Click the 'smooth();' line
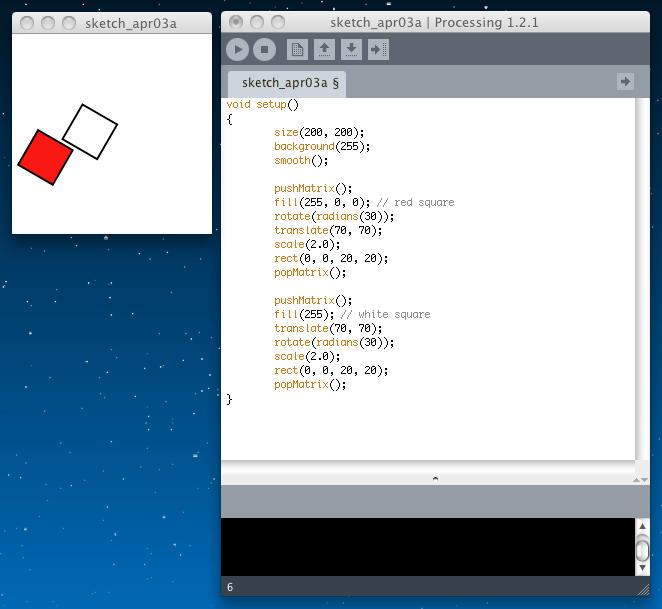Screen dimensions: 662x609 click(301, 160)
